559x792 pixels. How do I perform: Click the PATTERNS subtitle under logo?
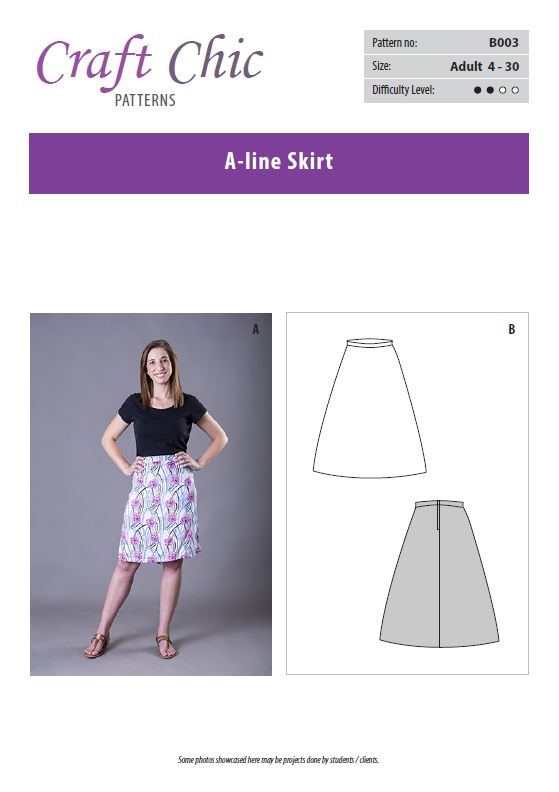coord(145,100)
